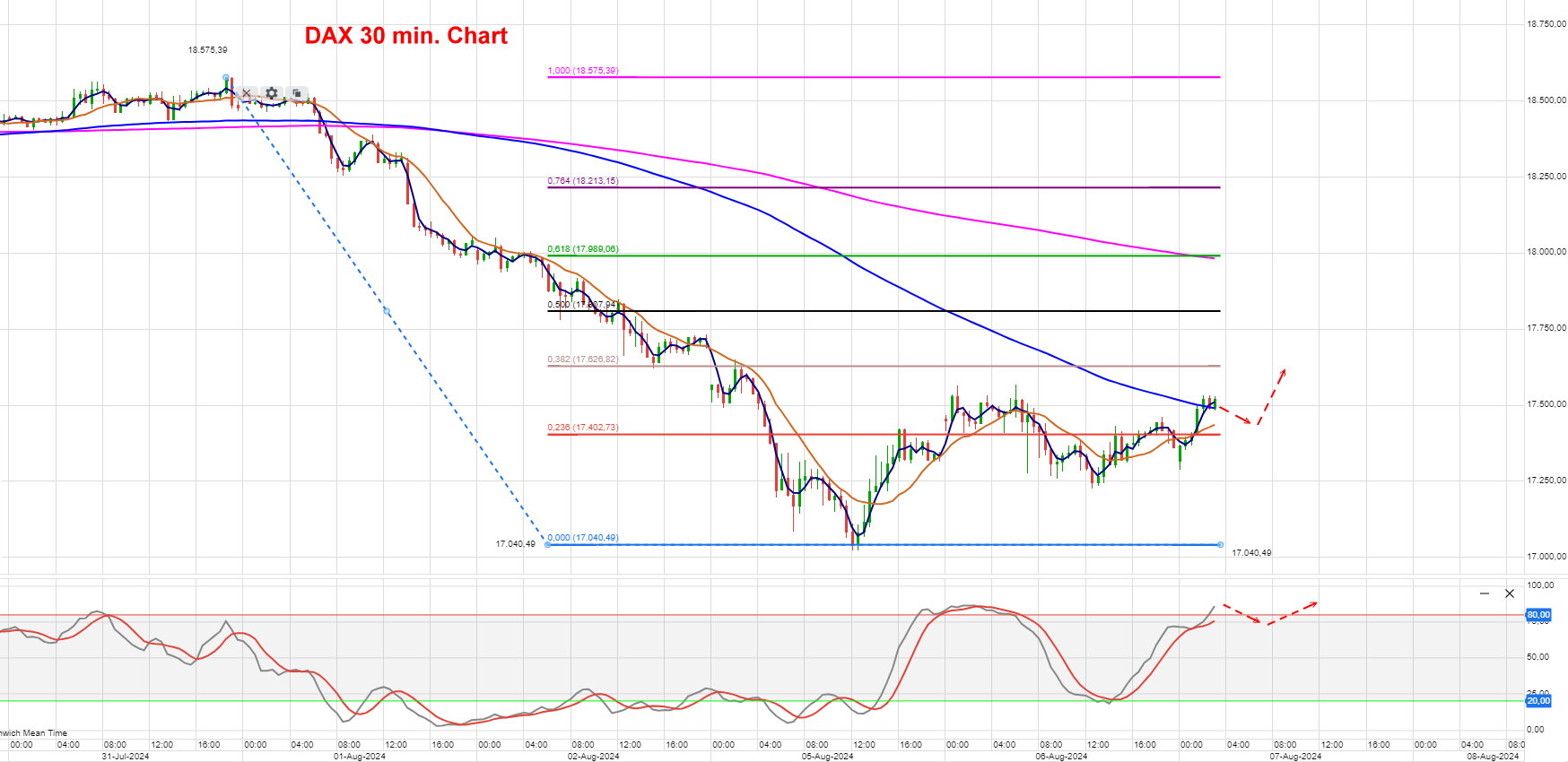The height and width of the screenshot is (762, 1568).
Task: Open drawing settings via the gear icon
Action: (272, 93)
